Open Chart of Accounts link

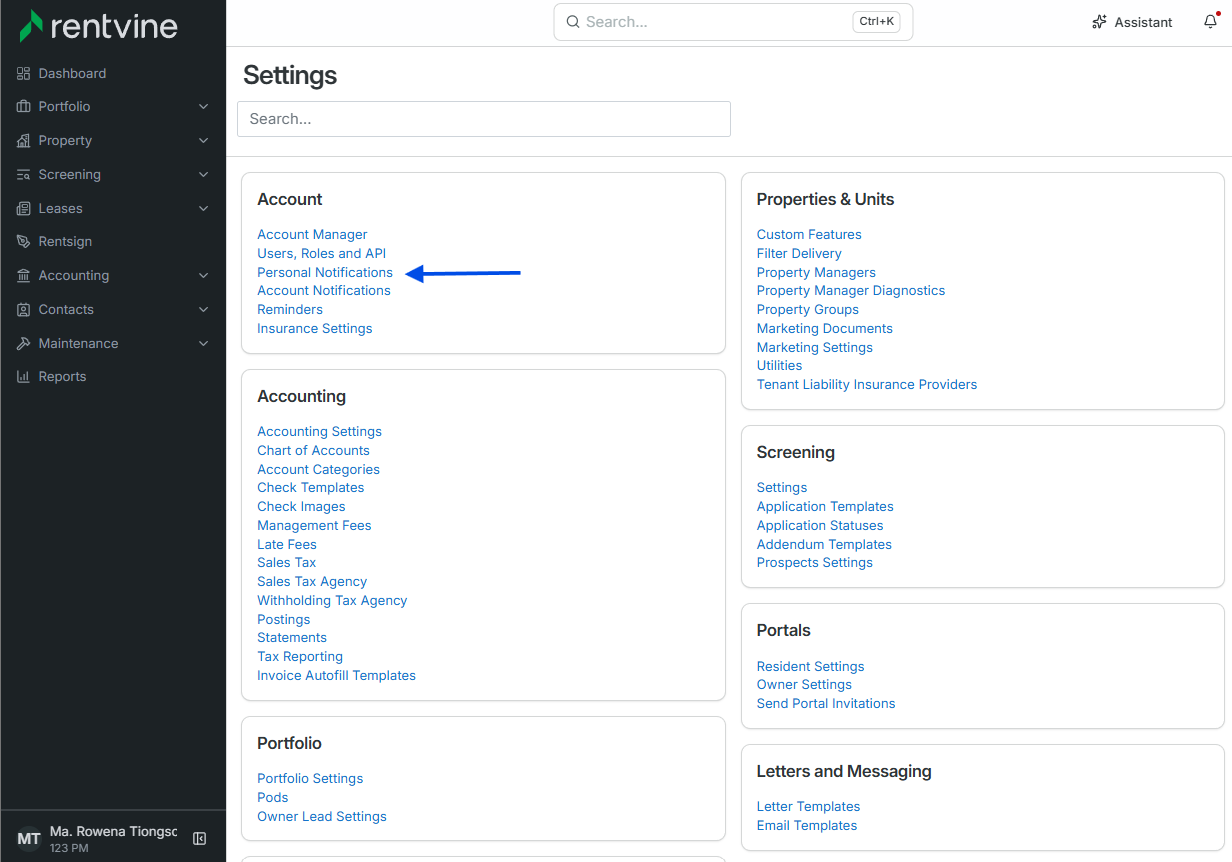313,450
